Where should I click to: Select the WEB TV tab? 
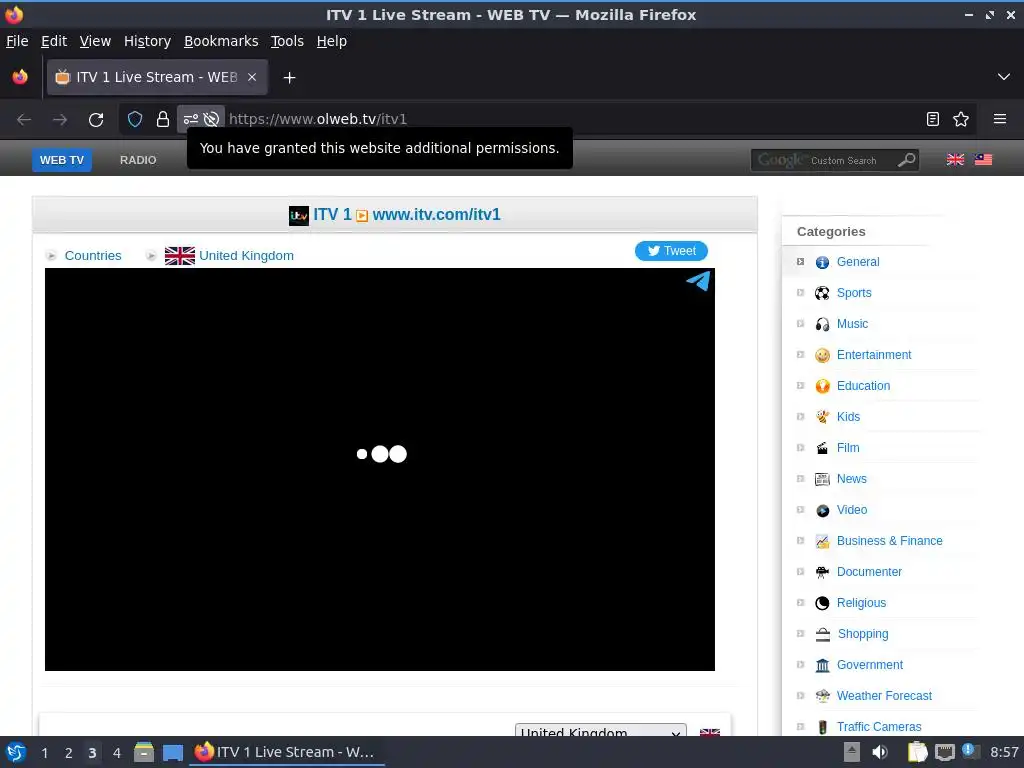(x=61, y=160)
